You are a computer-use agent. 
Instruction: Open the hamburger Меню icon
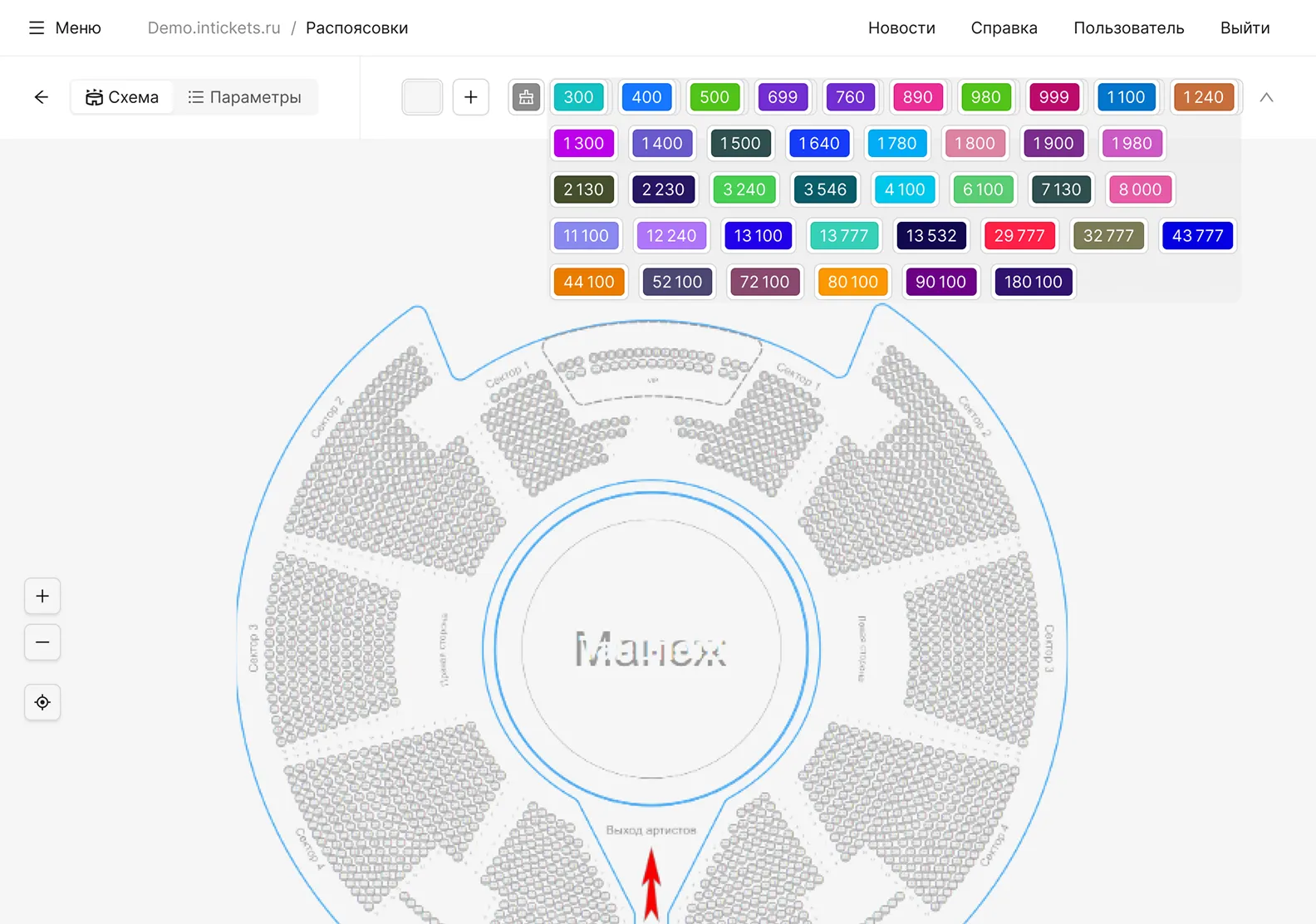37,28
